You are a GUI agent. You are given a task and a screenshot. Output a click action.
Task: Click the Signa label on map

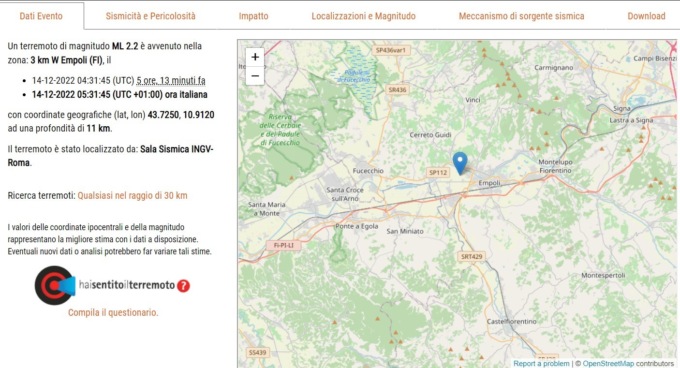(622, 108)
